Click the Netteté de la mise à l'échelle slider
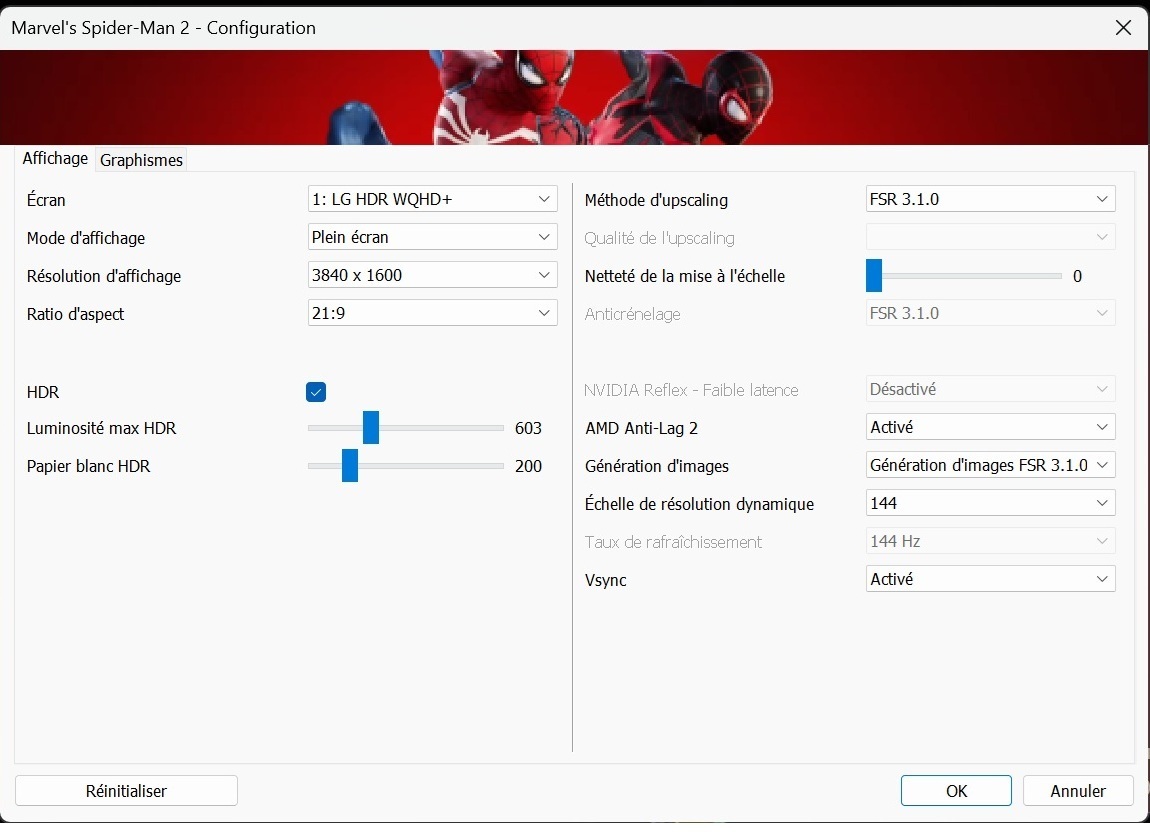Image resolution: width=1150 pixels, height=832 pixels. [964, 276]
